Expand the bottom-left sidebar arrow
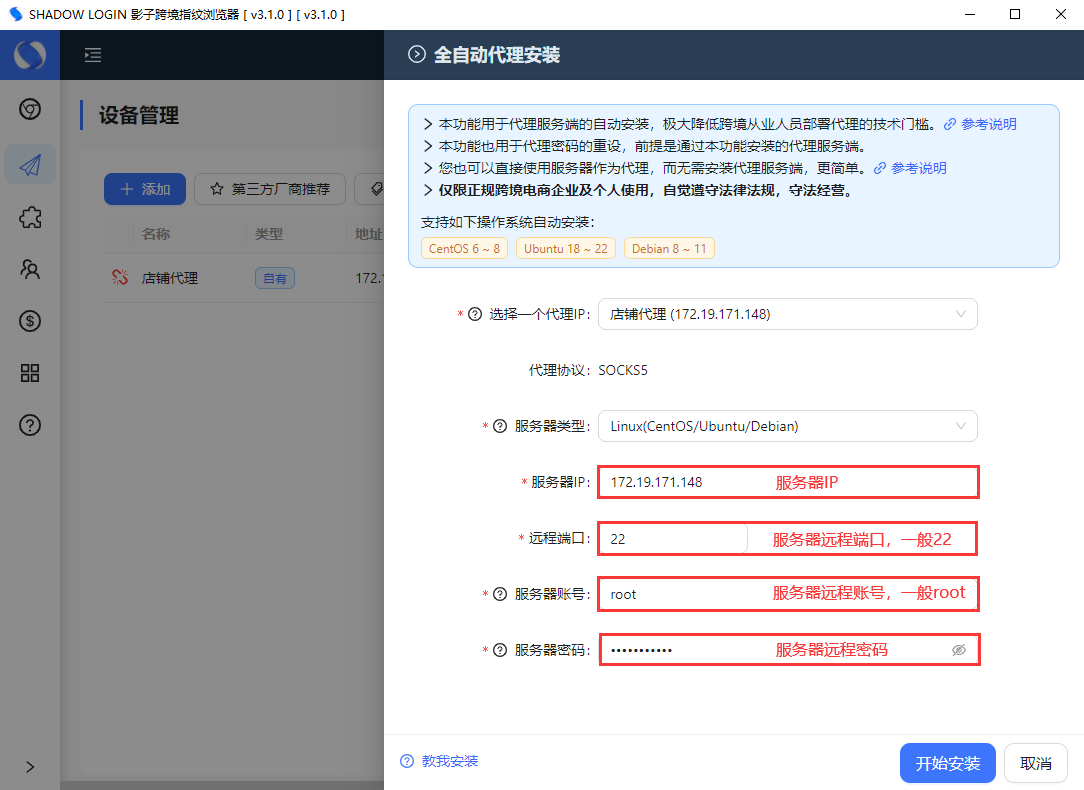 tap(29, 766)
